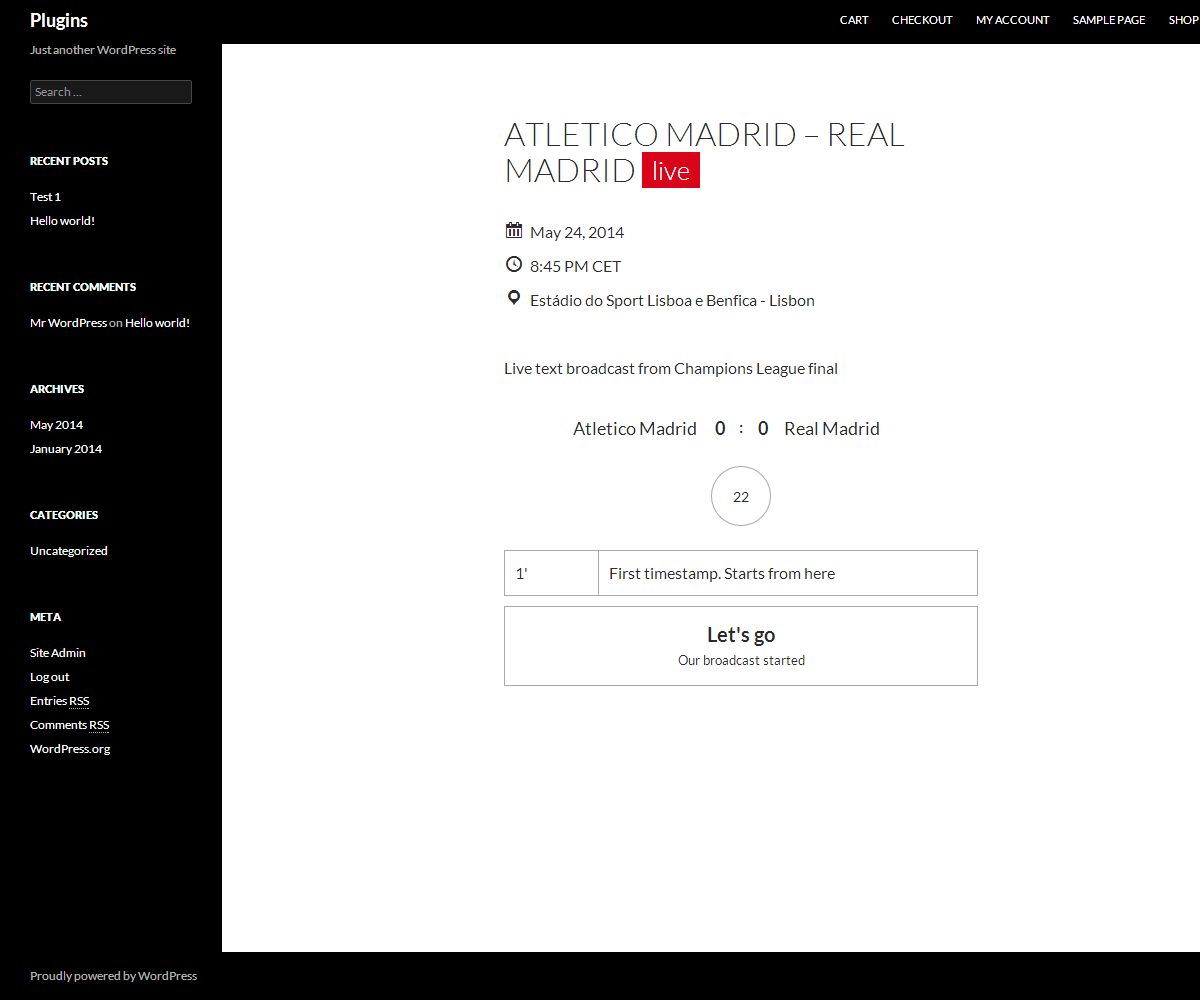This screenshot has height=1000, width=1200.
Task: Open the recent post Test 1
Action: (x=45, y=197)
